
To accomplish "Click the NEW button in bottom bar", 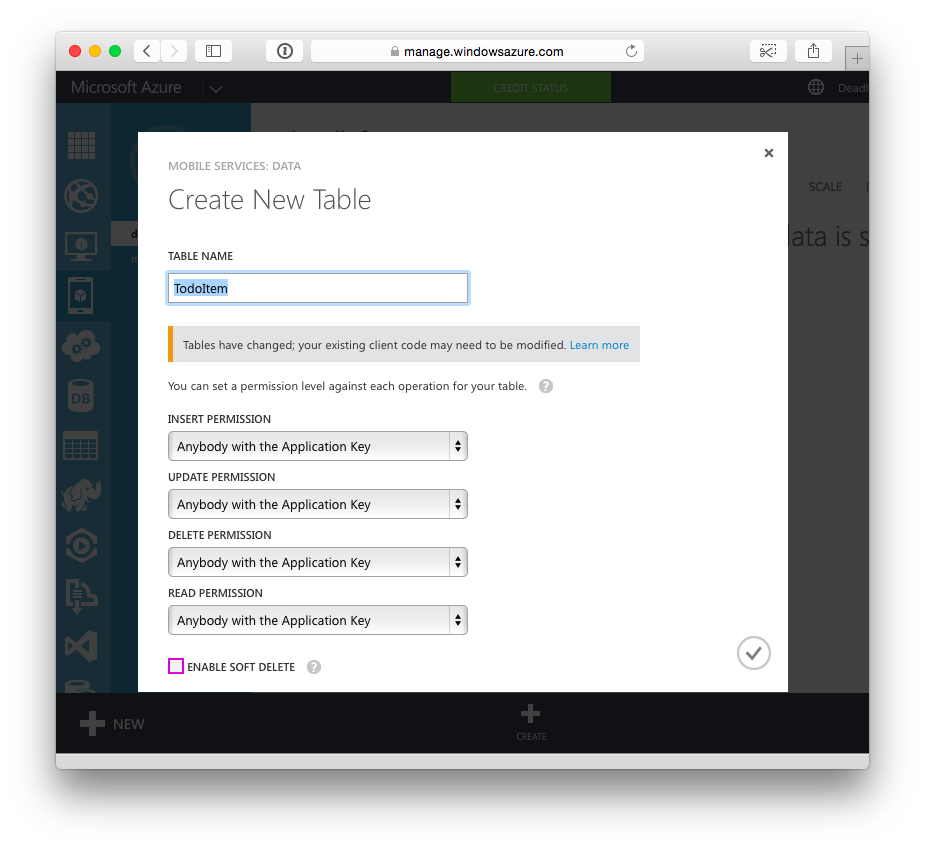I will 112,724.
